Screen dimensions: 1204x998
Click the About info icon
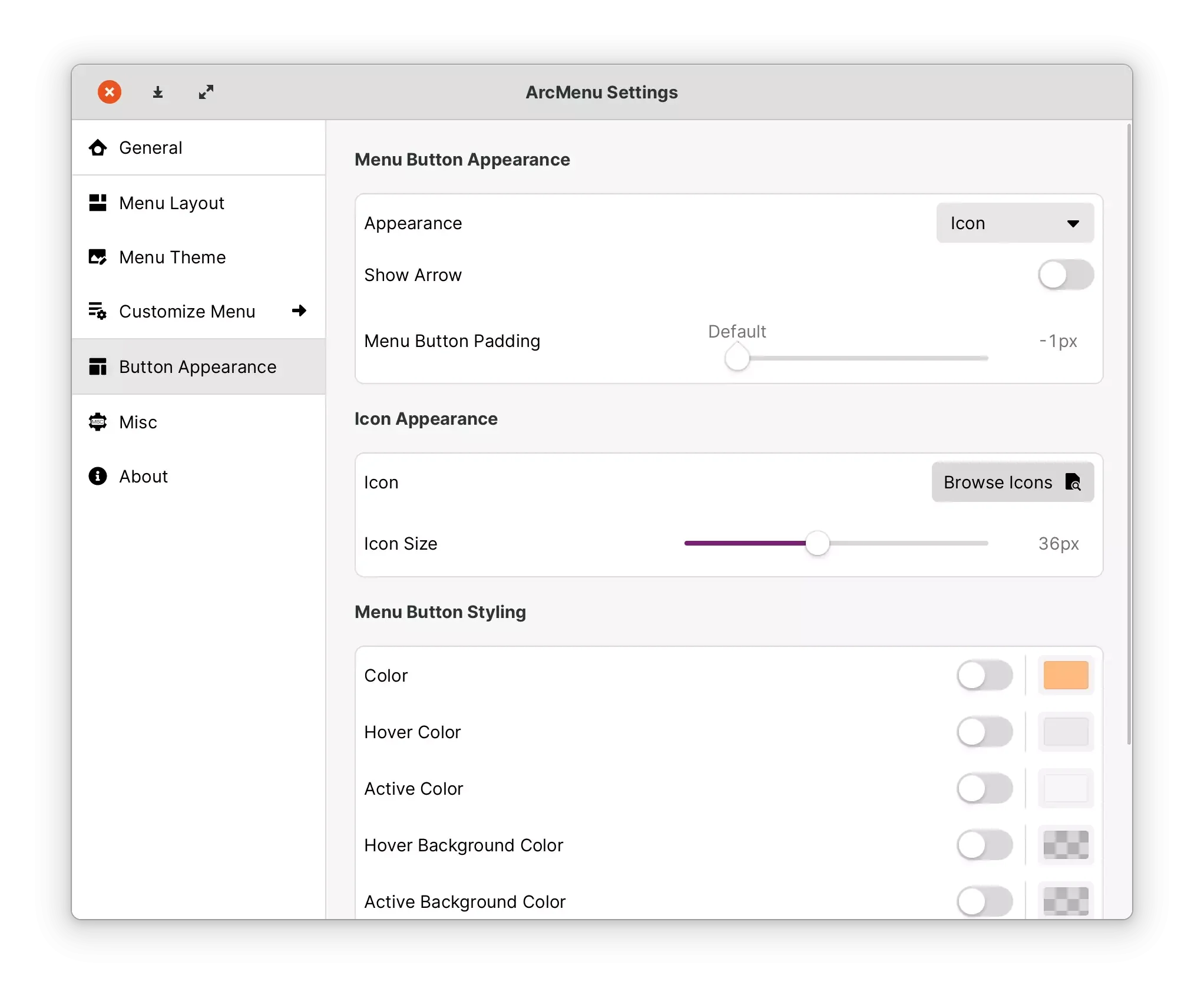(98, 476)
